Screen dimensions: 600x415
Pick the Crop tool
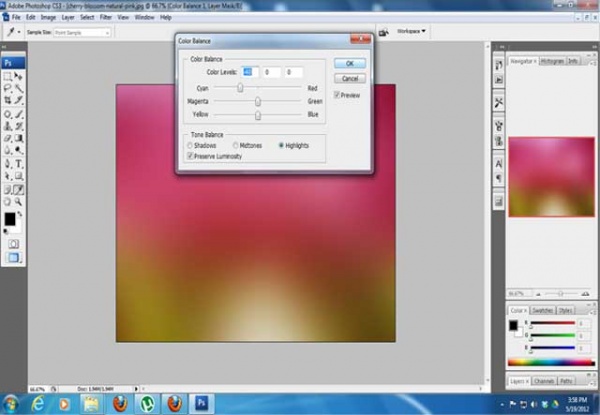(8, 101)
